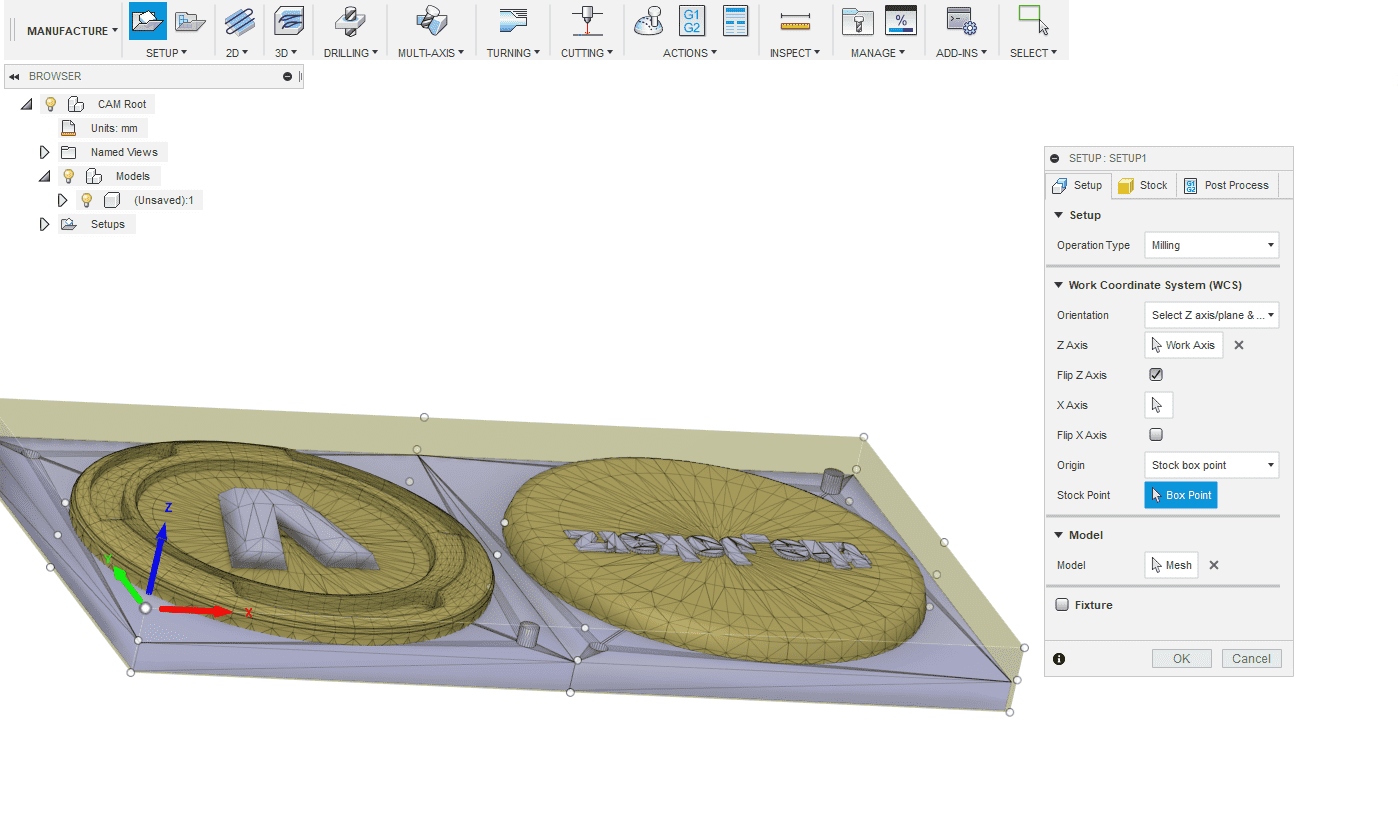
Task: Collapse the Model section in dialog
Action: tap(1059, 535)
